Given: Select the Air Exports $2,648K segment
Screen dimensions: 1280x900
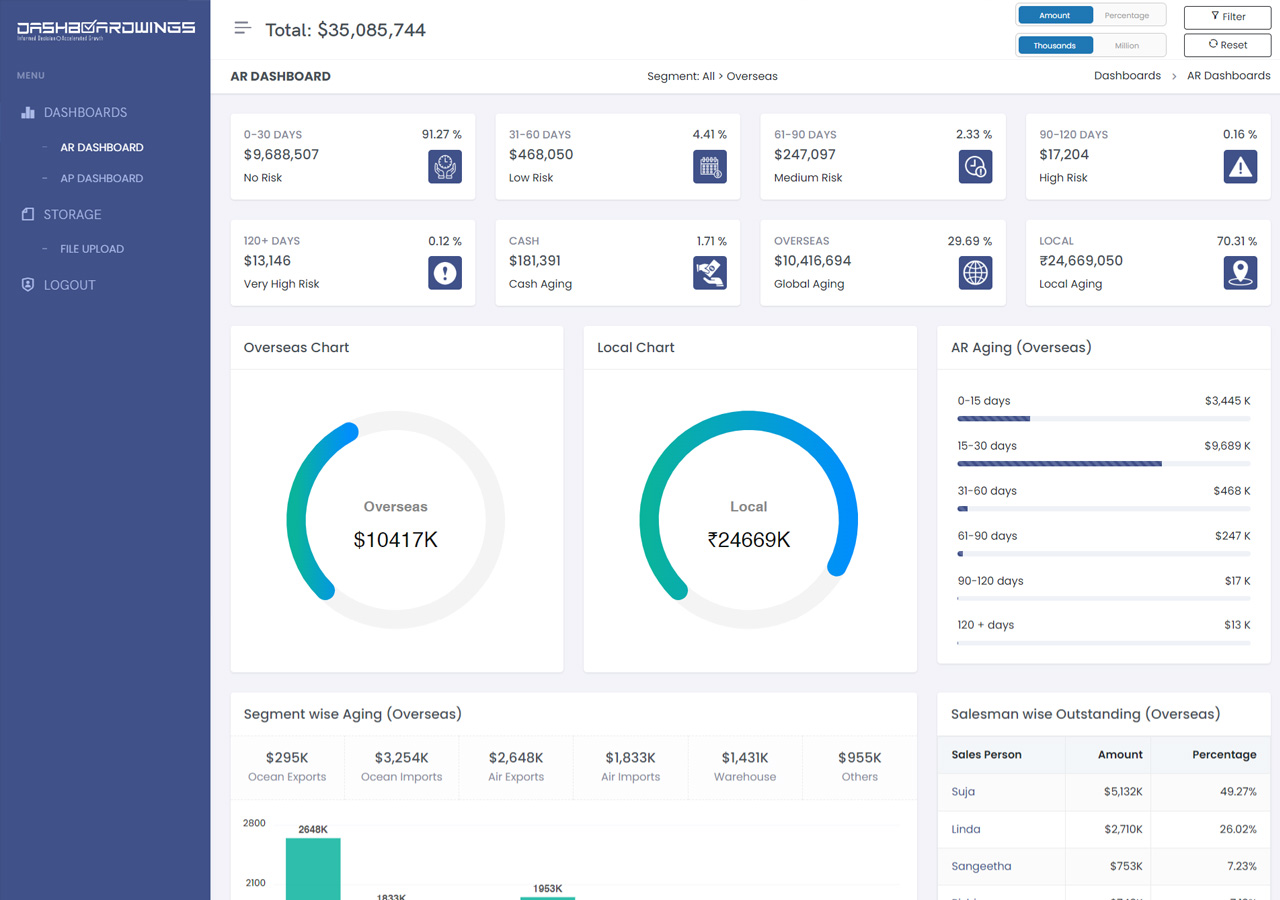Looking at the screenshot, I should point(516,767).
